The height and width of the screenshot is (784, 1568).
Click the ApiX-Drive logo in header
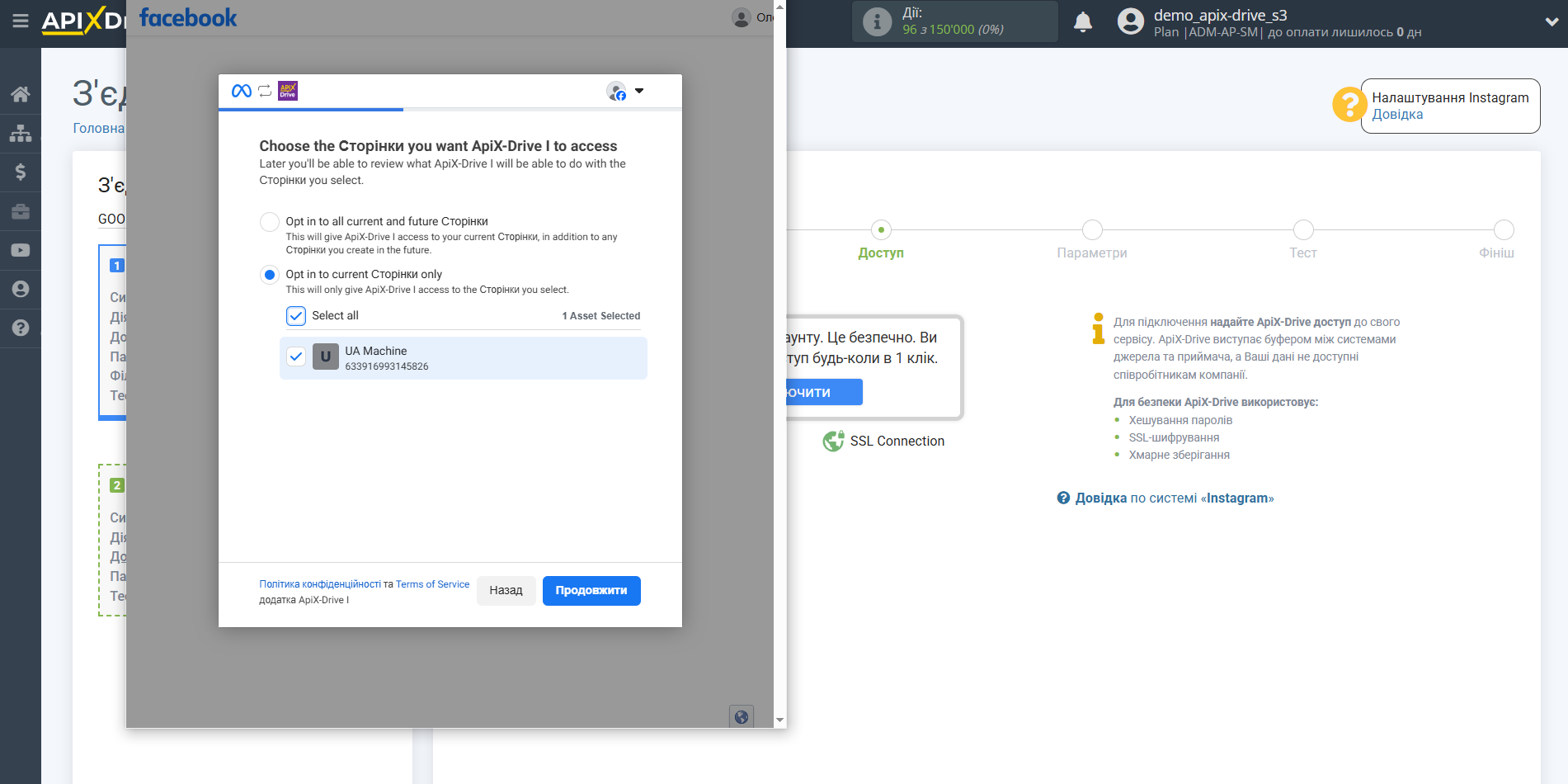click(x=83, y=21)
